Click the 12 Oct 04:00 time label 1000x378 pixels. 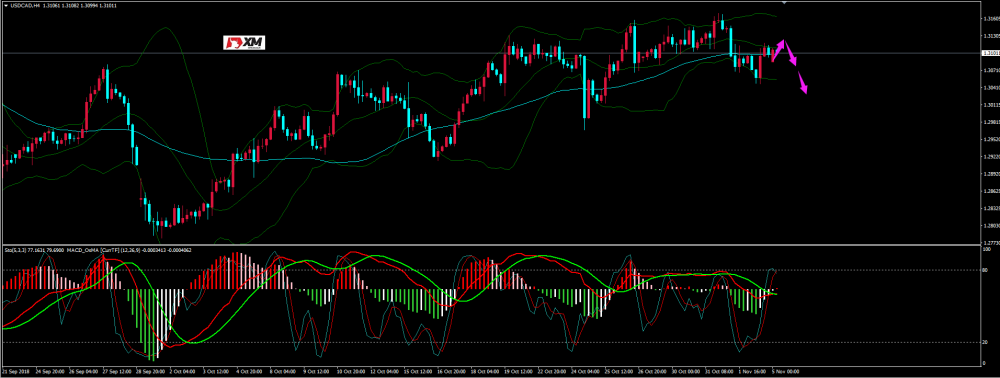[x=385, y=372]
